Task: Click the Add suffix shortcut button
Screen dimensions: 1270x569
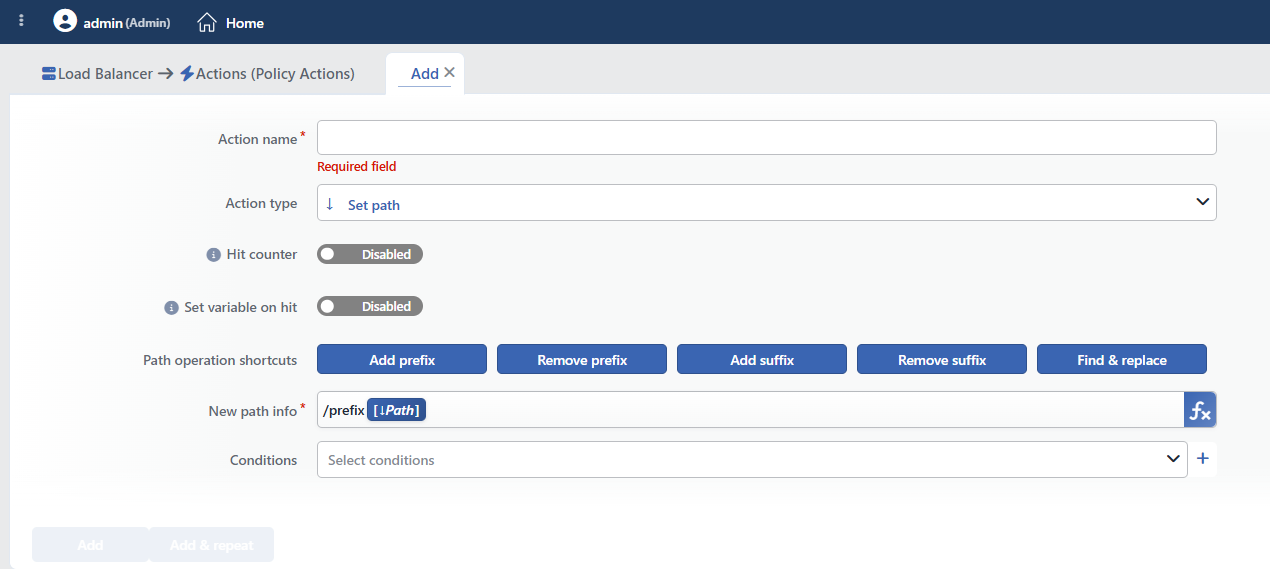Action: [x=762, y=359]
